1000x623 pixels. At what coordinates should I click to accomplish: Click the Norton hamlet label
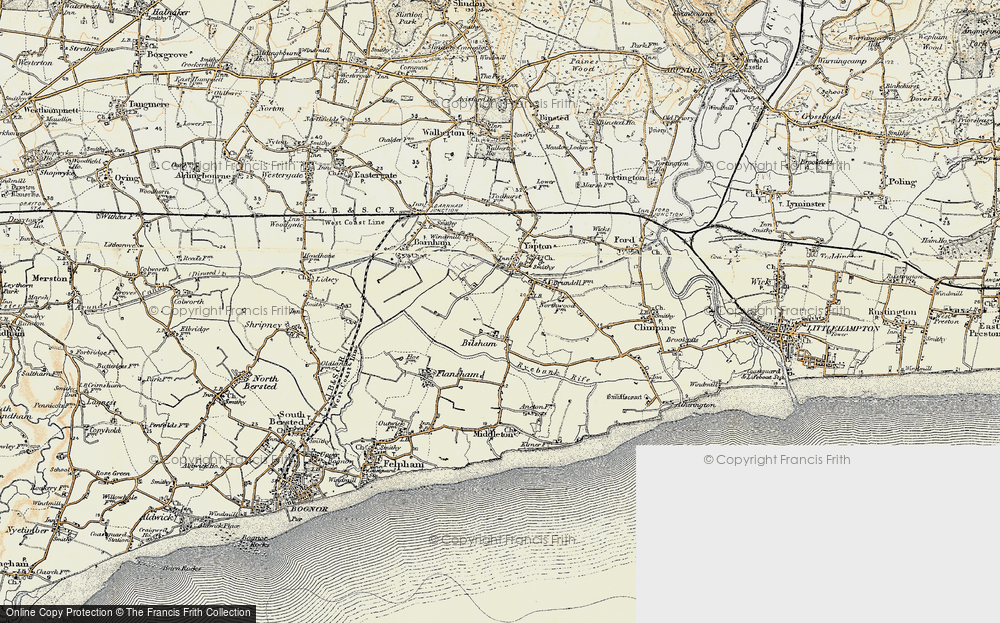click(x=272, y=108)
